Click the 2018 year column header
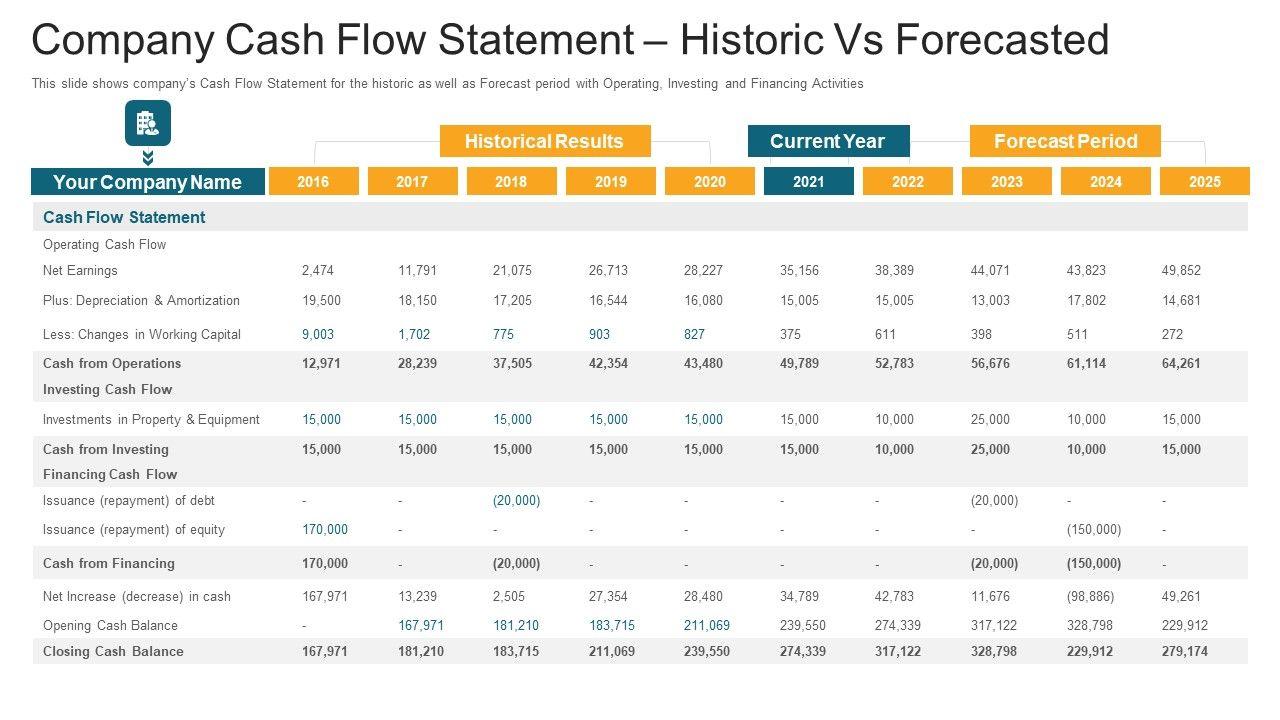This screenshot has height=720, width=1280. coord(511,181)
